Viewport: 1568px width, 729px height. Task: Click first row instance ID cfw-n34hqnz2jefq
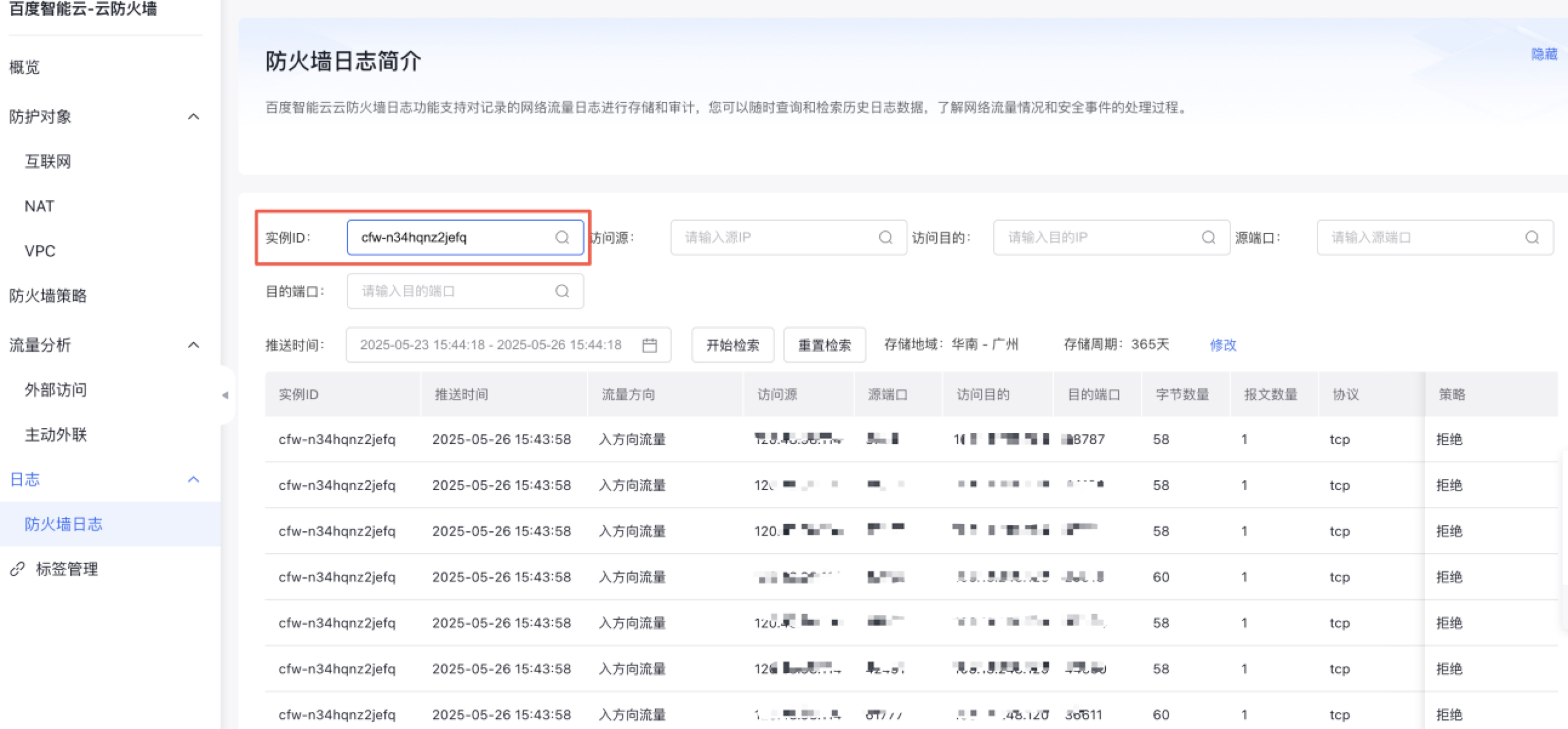tap(337, 439)
